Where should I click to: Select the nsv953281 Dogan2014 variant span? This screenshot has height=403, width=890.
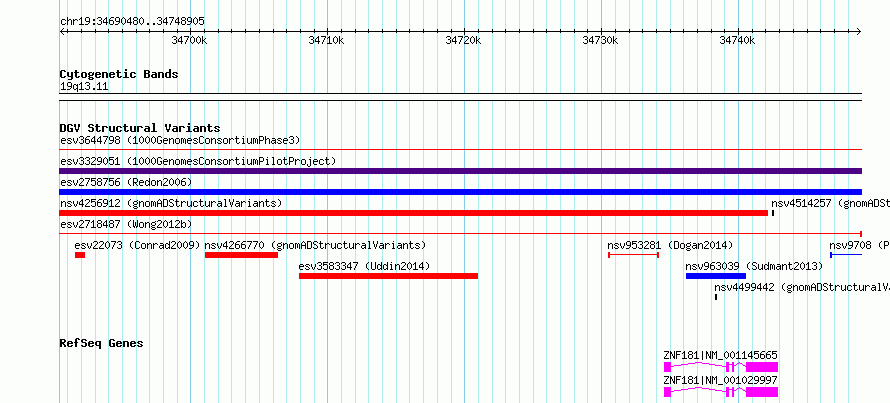[x=633, y=255]
